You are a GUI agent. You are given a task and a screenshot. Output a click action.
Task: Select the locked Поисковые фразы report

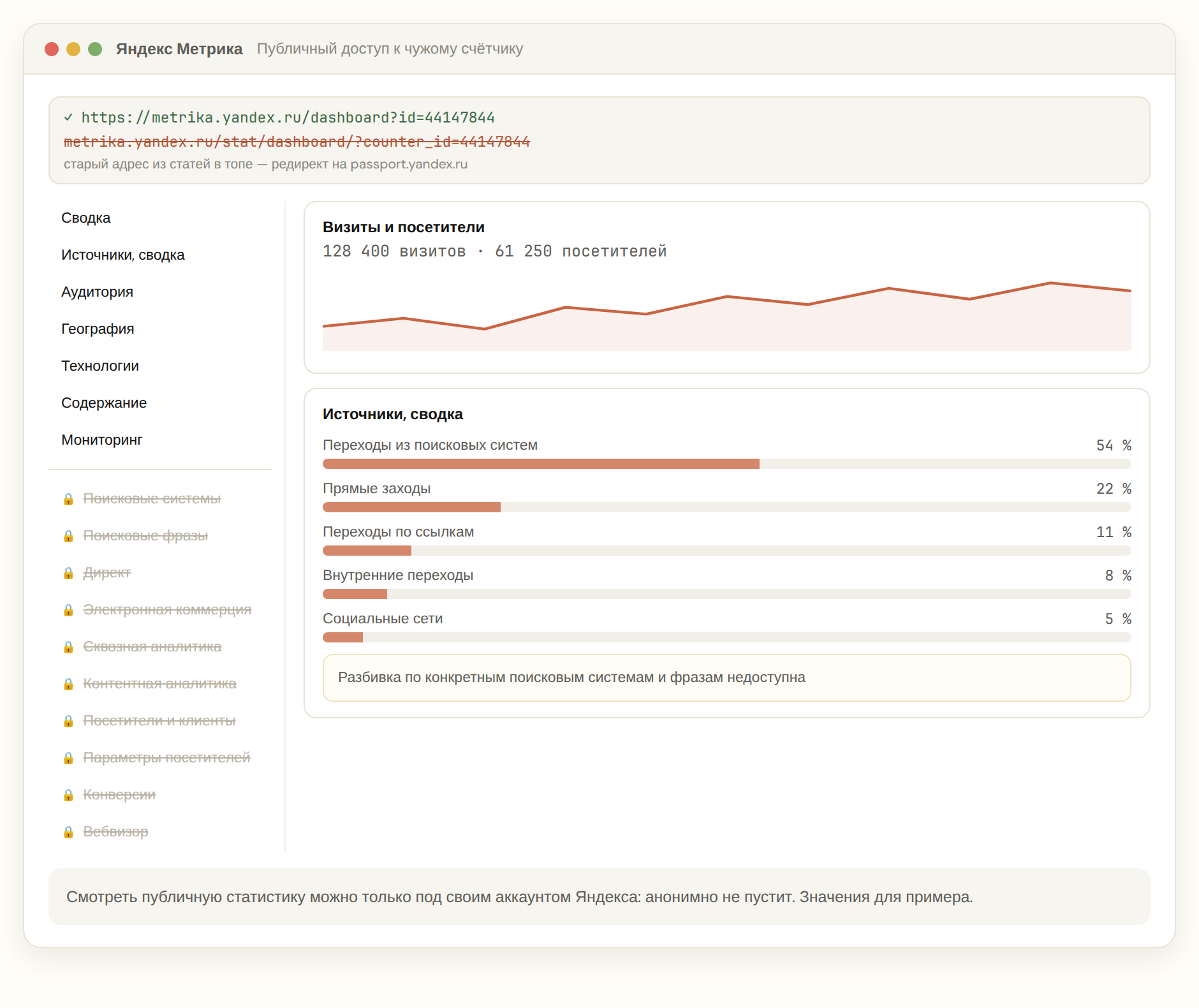pyautogui.click(x=145, y=536)
